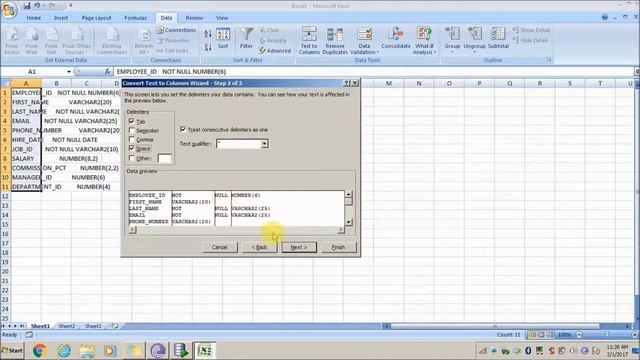The height and width of the screenshot is (360, 640).
Task: Click Group outline tool
Action: [452, 39]
